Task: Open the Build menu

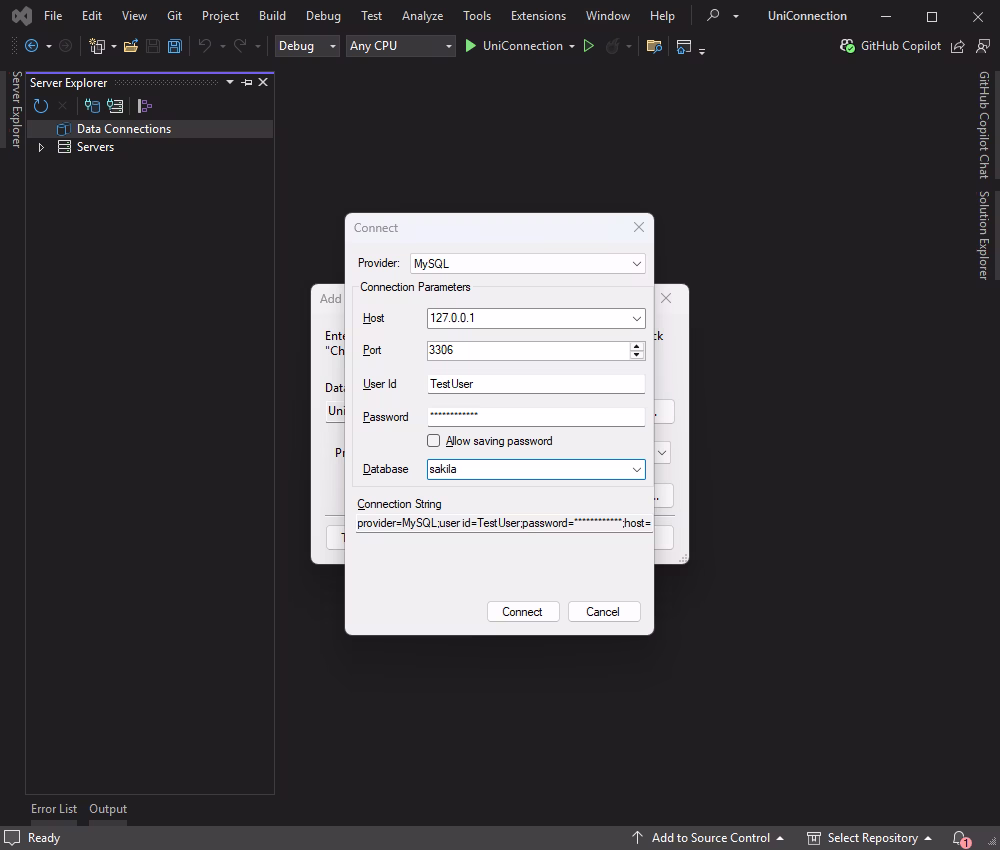Action: tap(272, 15)
